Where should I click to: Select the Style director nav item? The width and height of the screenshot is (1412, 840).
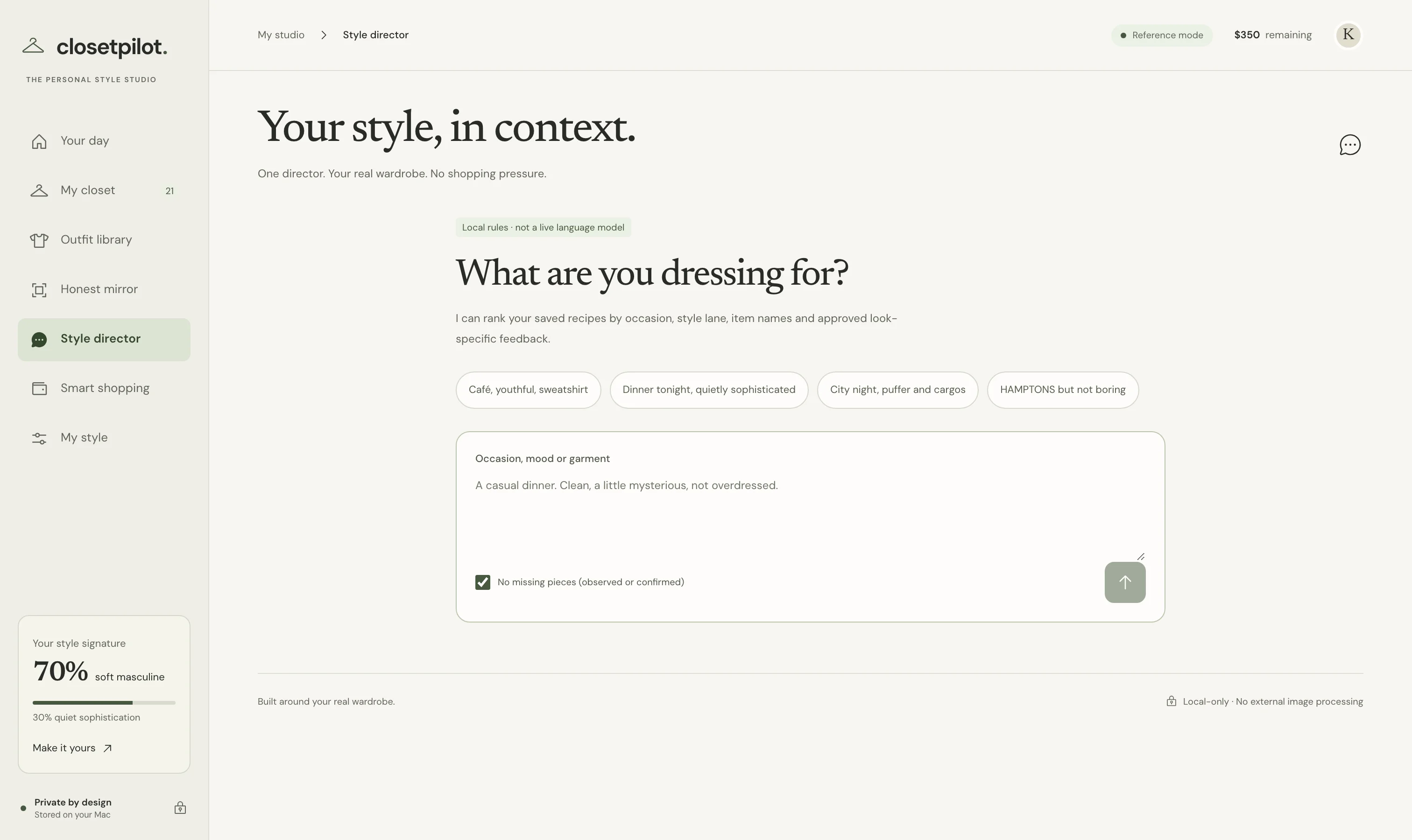[104, 340]
